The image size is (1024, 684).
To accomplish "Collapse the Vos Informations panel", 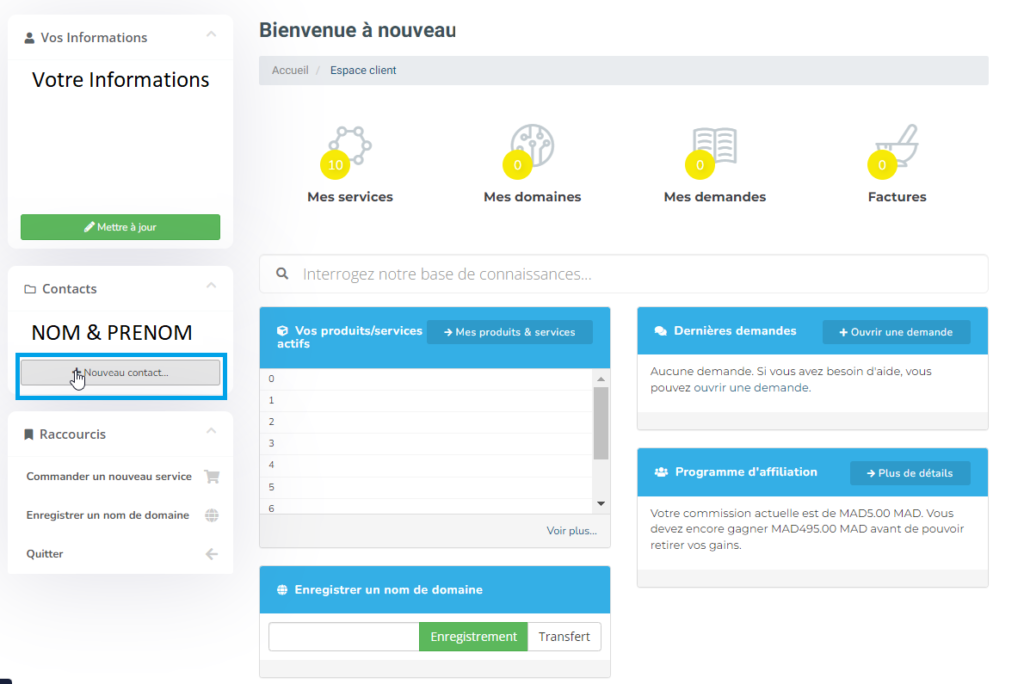I will pyautogui.click(x=211, y=35).
